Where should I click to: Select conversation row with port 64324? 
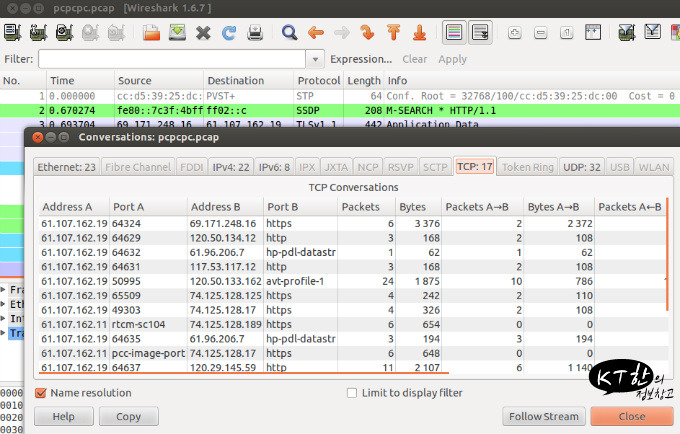point(353,223)
